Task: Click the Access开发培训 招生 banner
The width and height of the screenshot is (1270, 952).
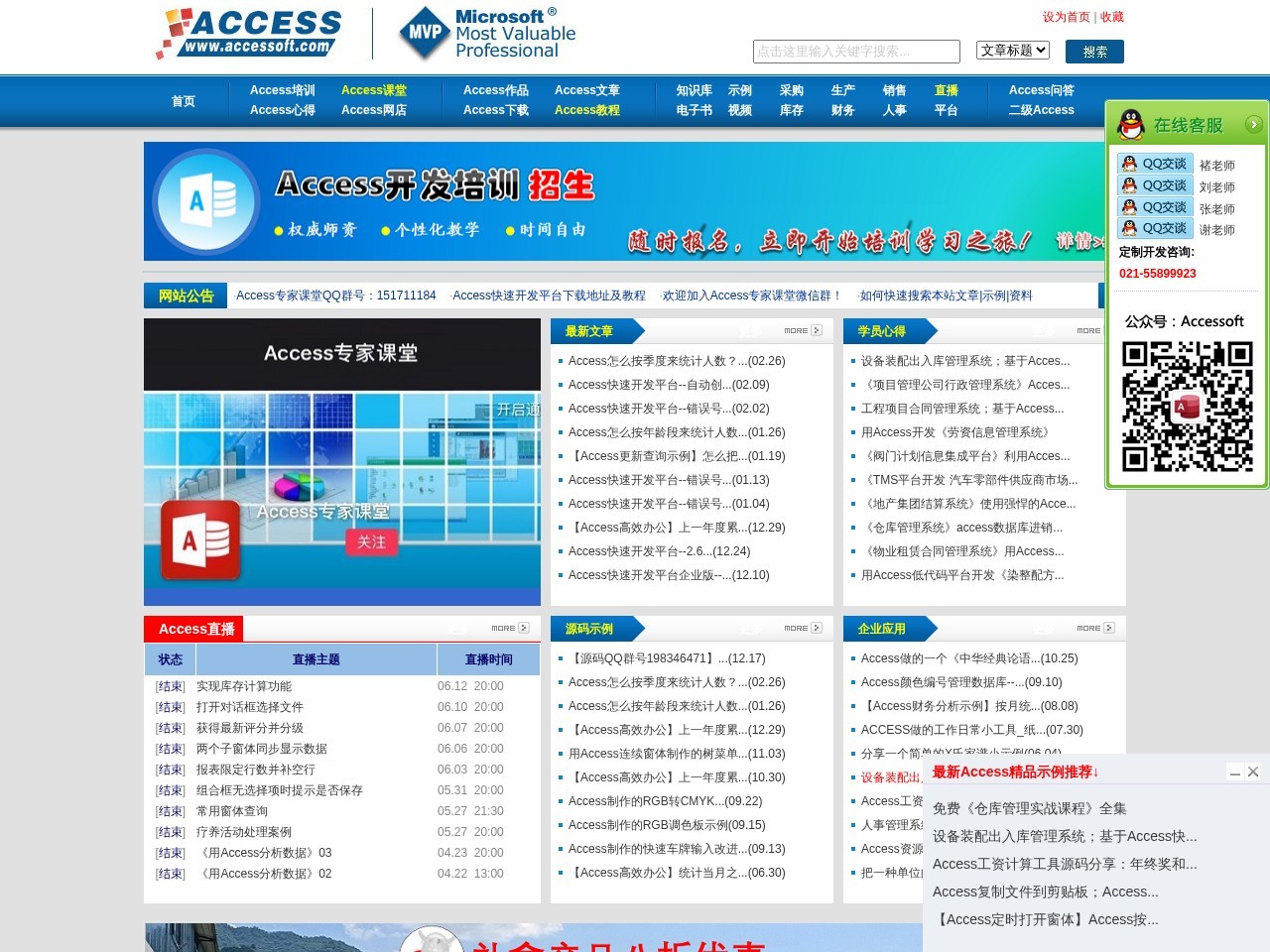Action: point(625,201)
